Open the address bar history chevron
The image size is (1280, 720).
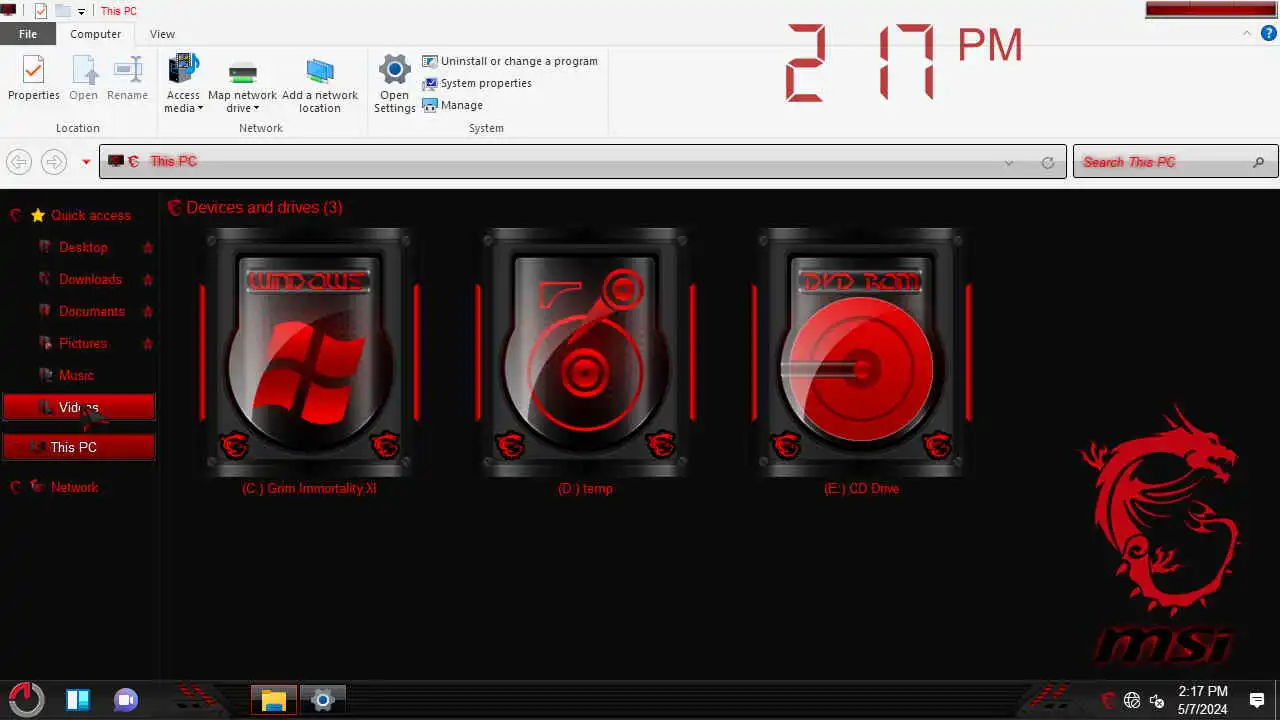(1009, 162)
